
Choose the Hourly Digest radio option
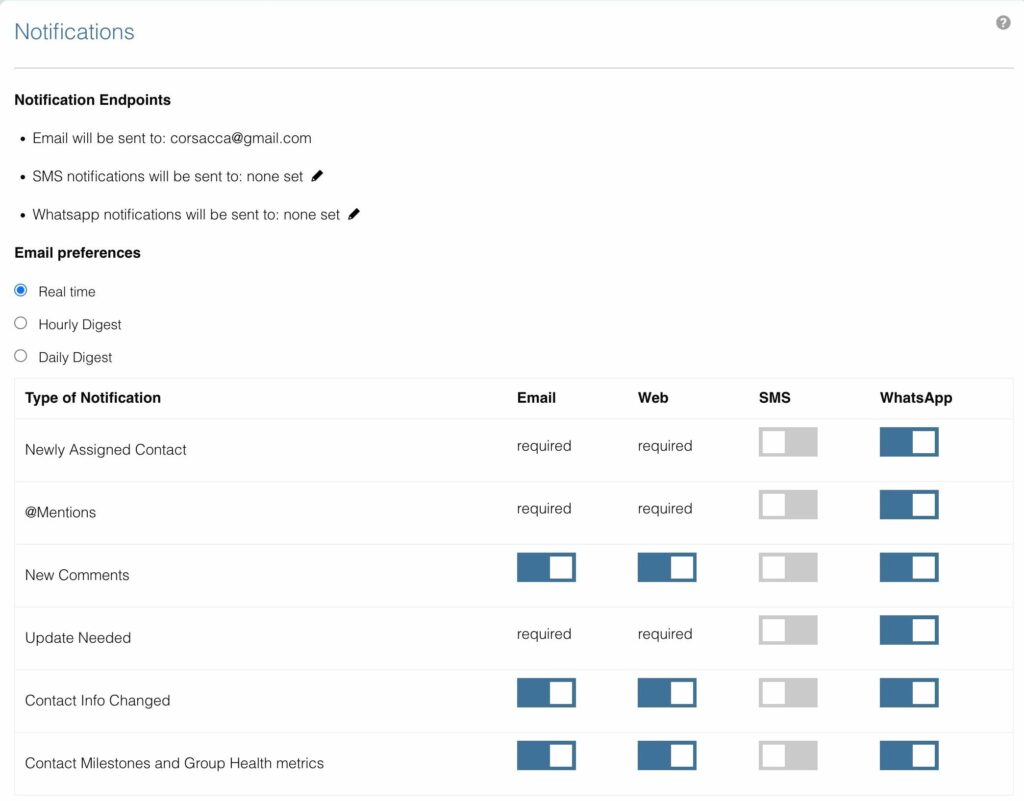tap(21, 324)
